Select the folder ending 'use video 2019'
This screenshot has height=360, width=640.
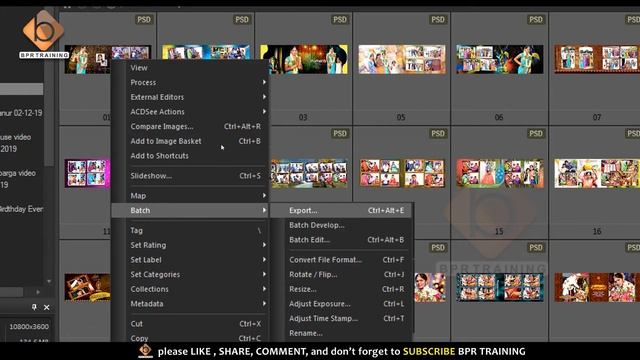tap(16, 143)
